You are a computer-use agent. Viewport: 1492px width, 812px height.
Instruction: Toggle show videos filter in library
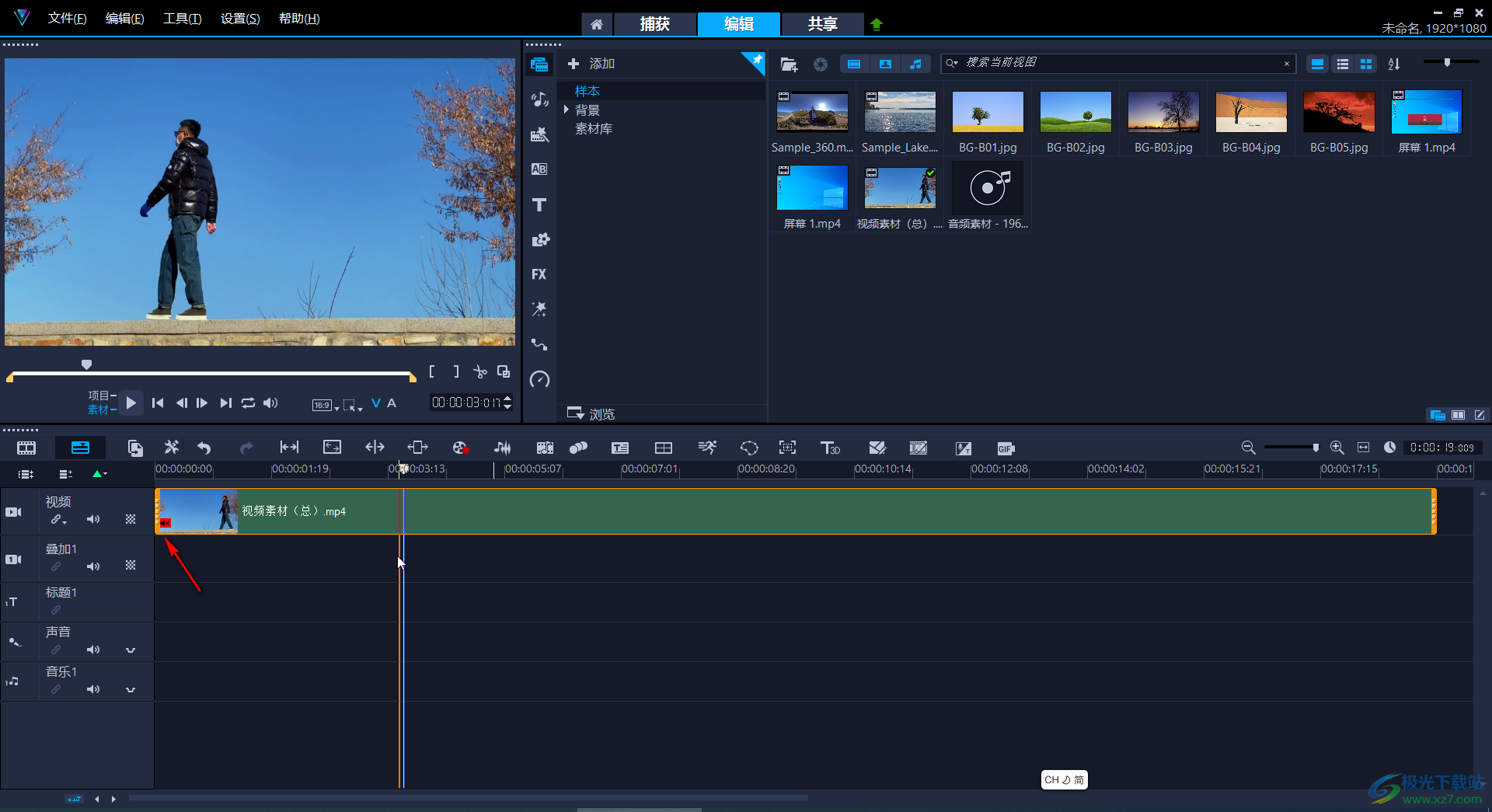click(x=854, y=64)
